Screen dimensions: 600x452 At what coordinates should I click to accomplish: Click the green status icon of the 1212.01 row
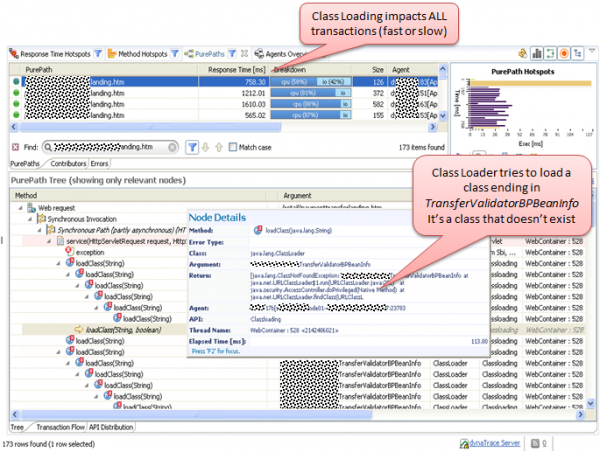pyautogui.click(x=16, y=93)
